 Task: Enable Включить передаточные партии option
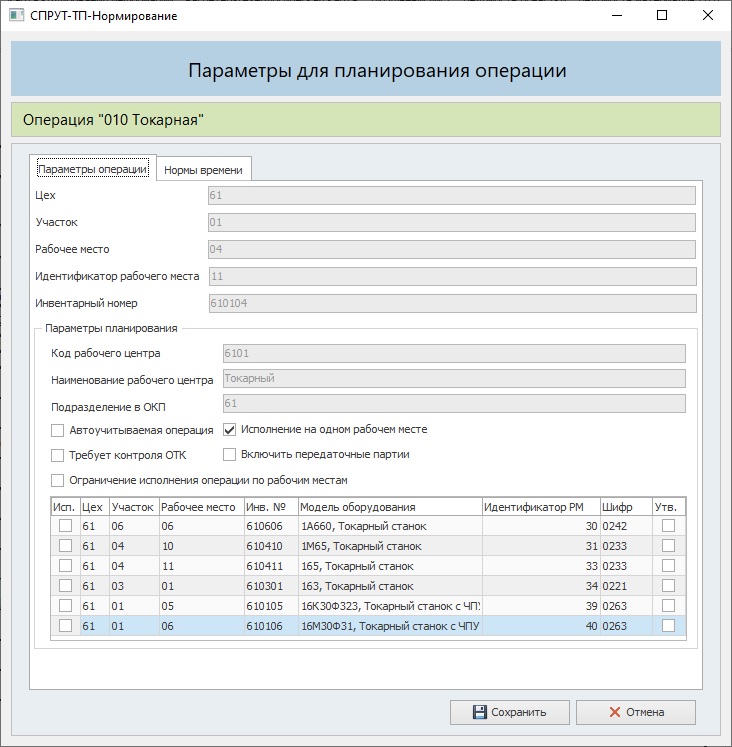tap(229, 455)
